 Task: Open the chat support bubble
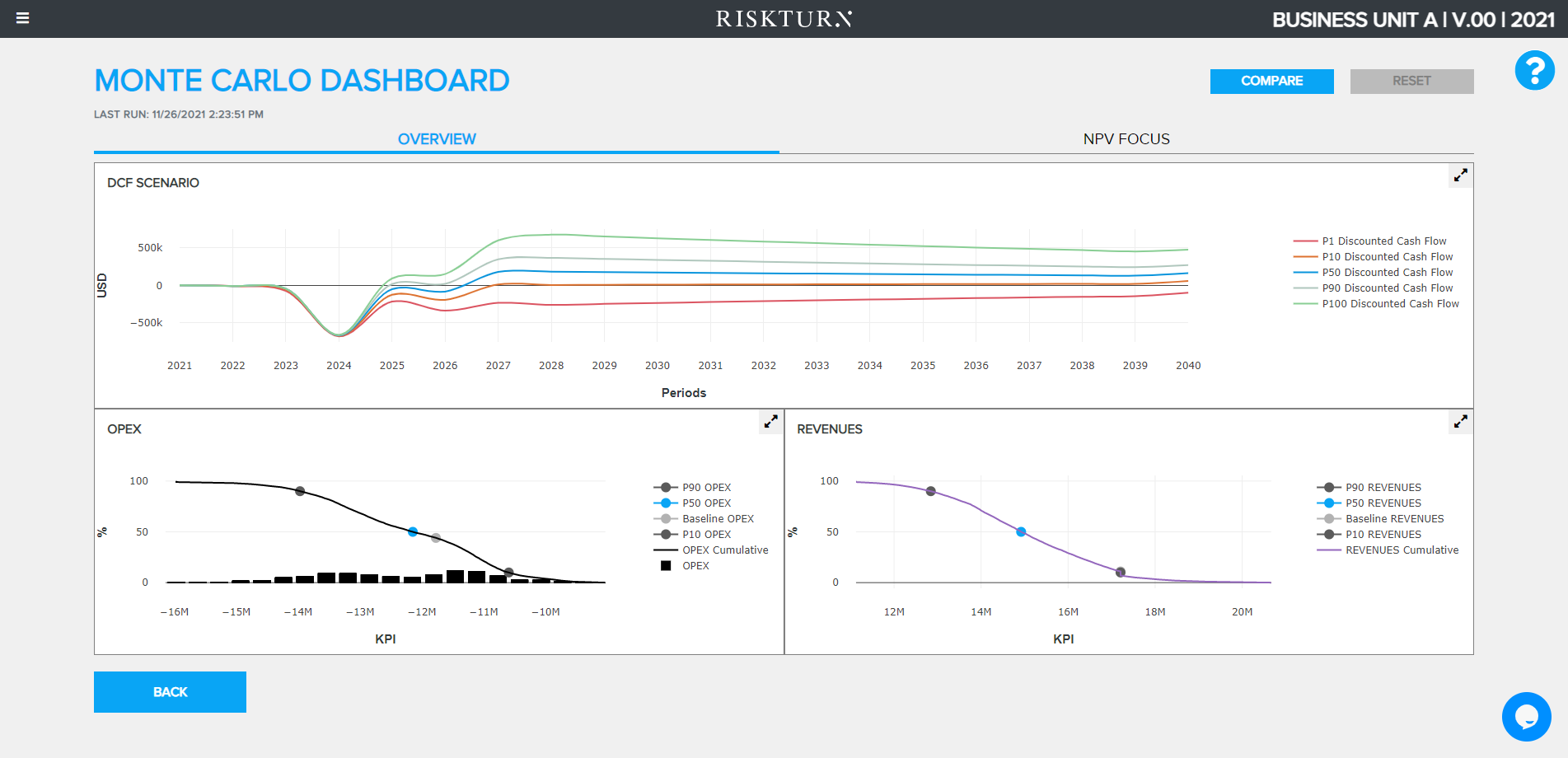click(1527, 717)
